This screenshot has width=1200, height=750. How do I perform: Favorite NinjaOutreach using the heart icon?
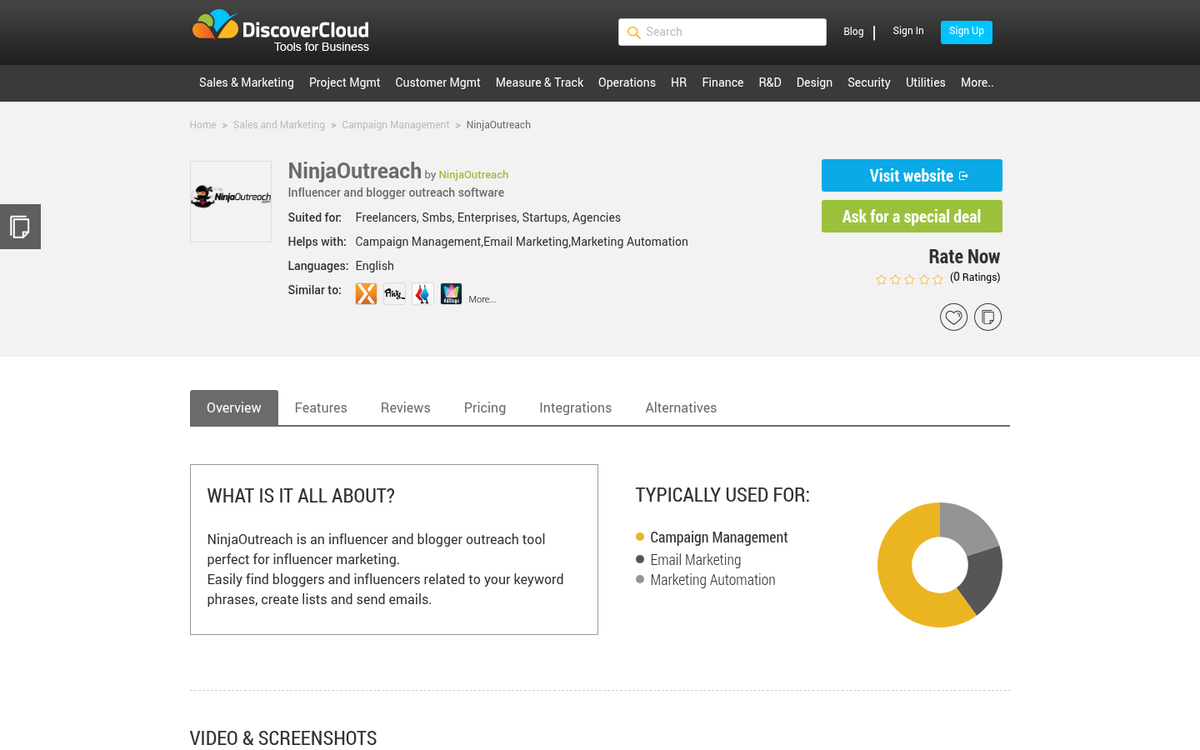(x=953, y=316)
